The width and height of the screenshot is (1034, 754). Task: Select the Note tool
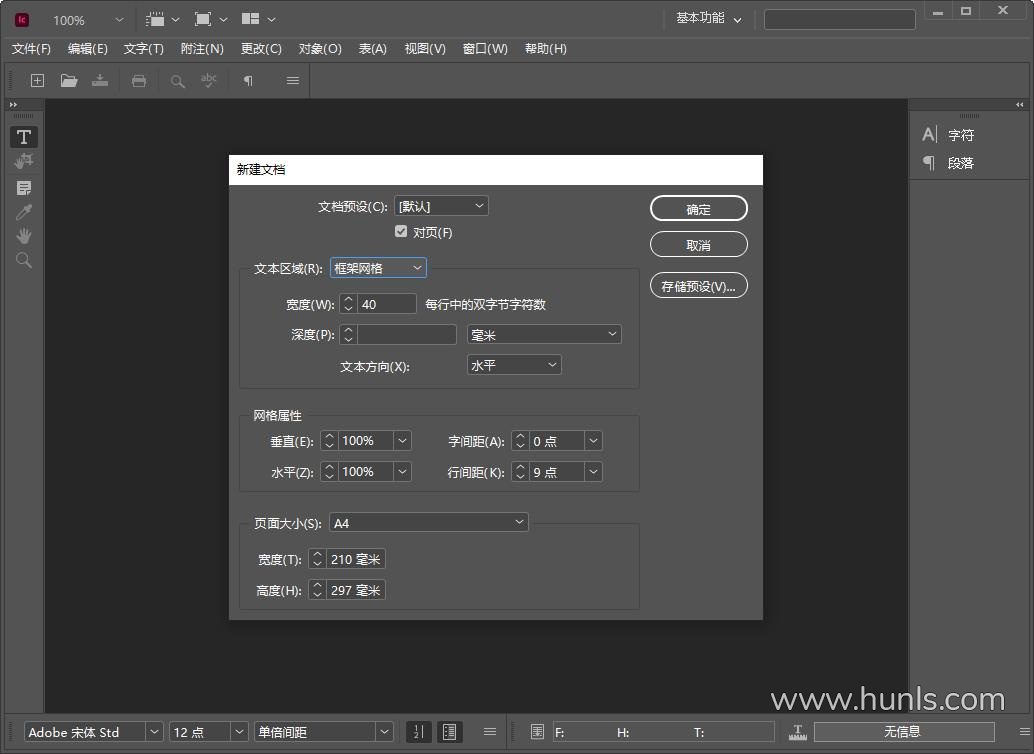(24, 188)
